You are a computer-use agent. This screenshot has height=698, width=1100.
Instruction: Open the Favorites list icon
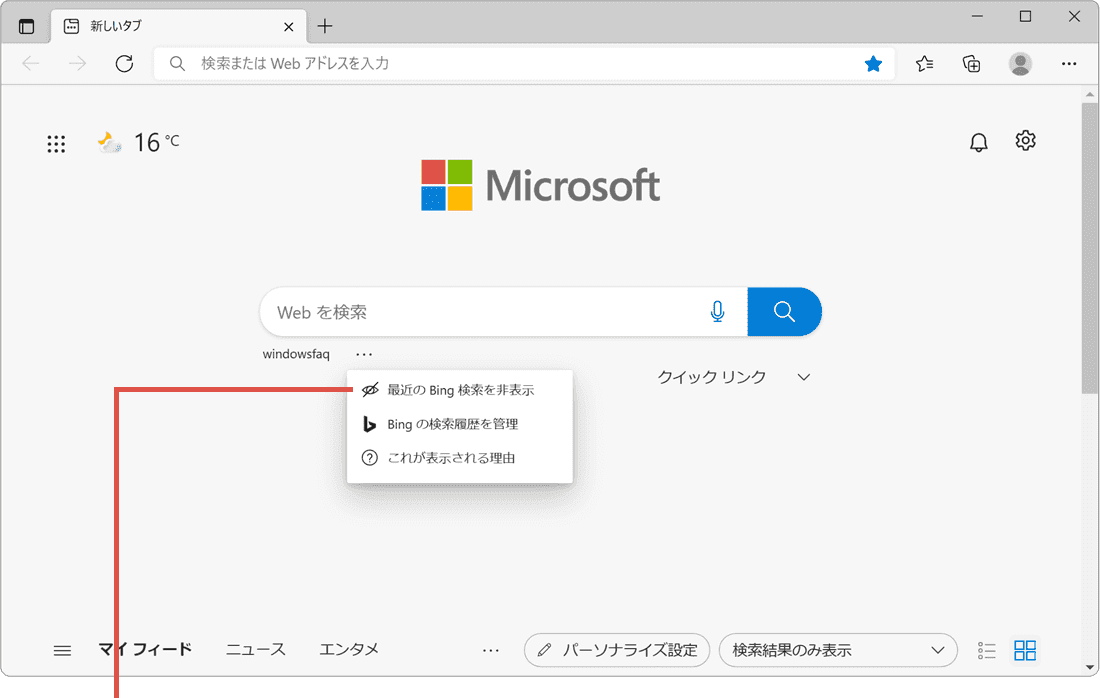[924, 64]
